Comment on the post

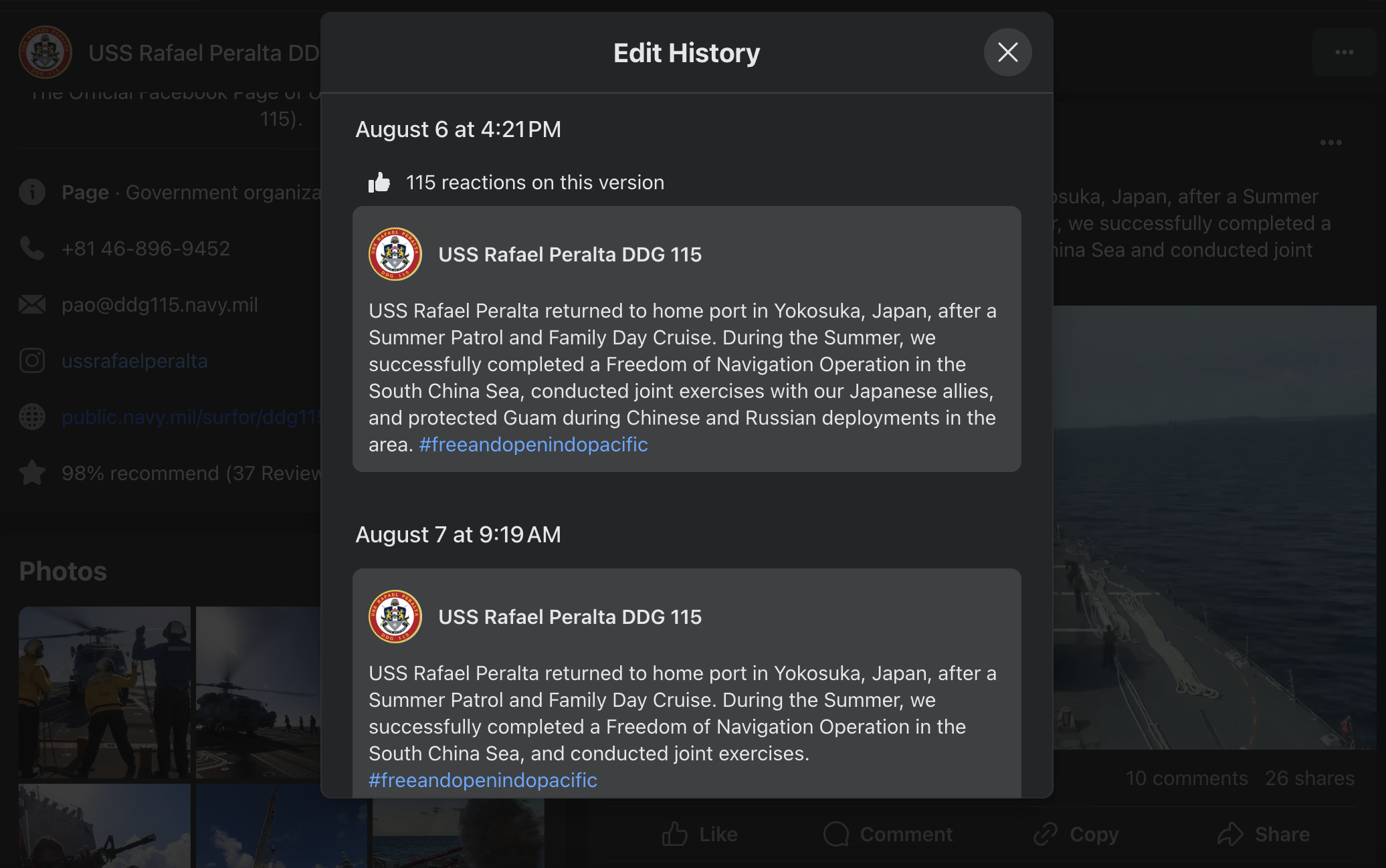[x=888, y=835]
